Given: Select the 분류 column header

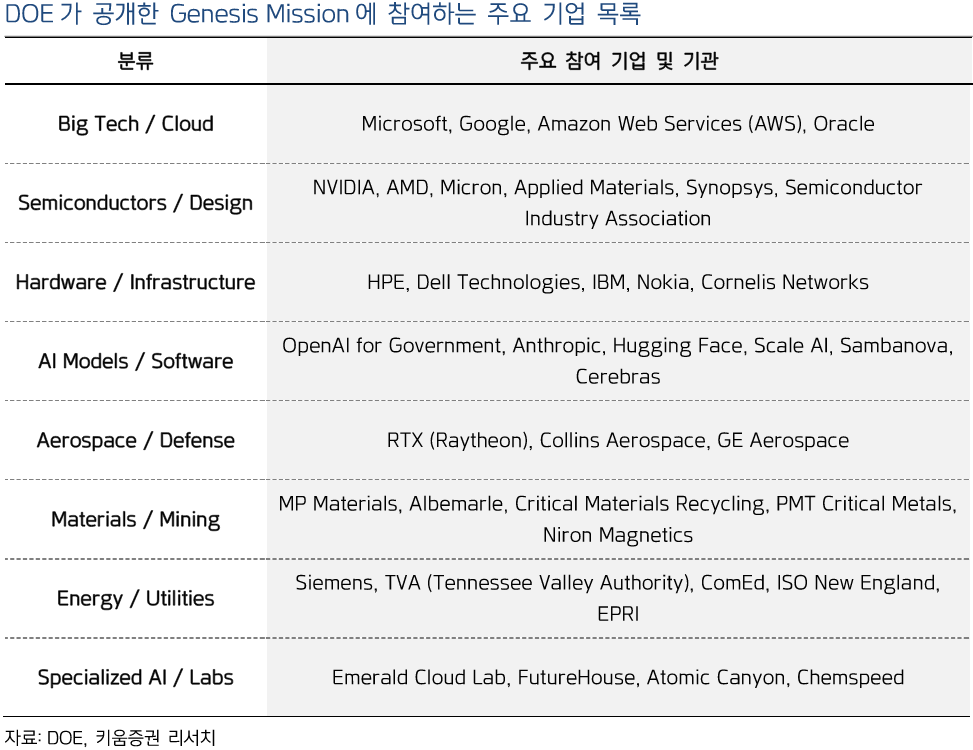Looking at the screenshot, I should coord(135,61).
